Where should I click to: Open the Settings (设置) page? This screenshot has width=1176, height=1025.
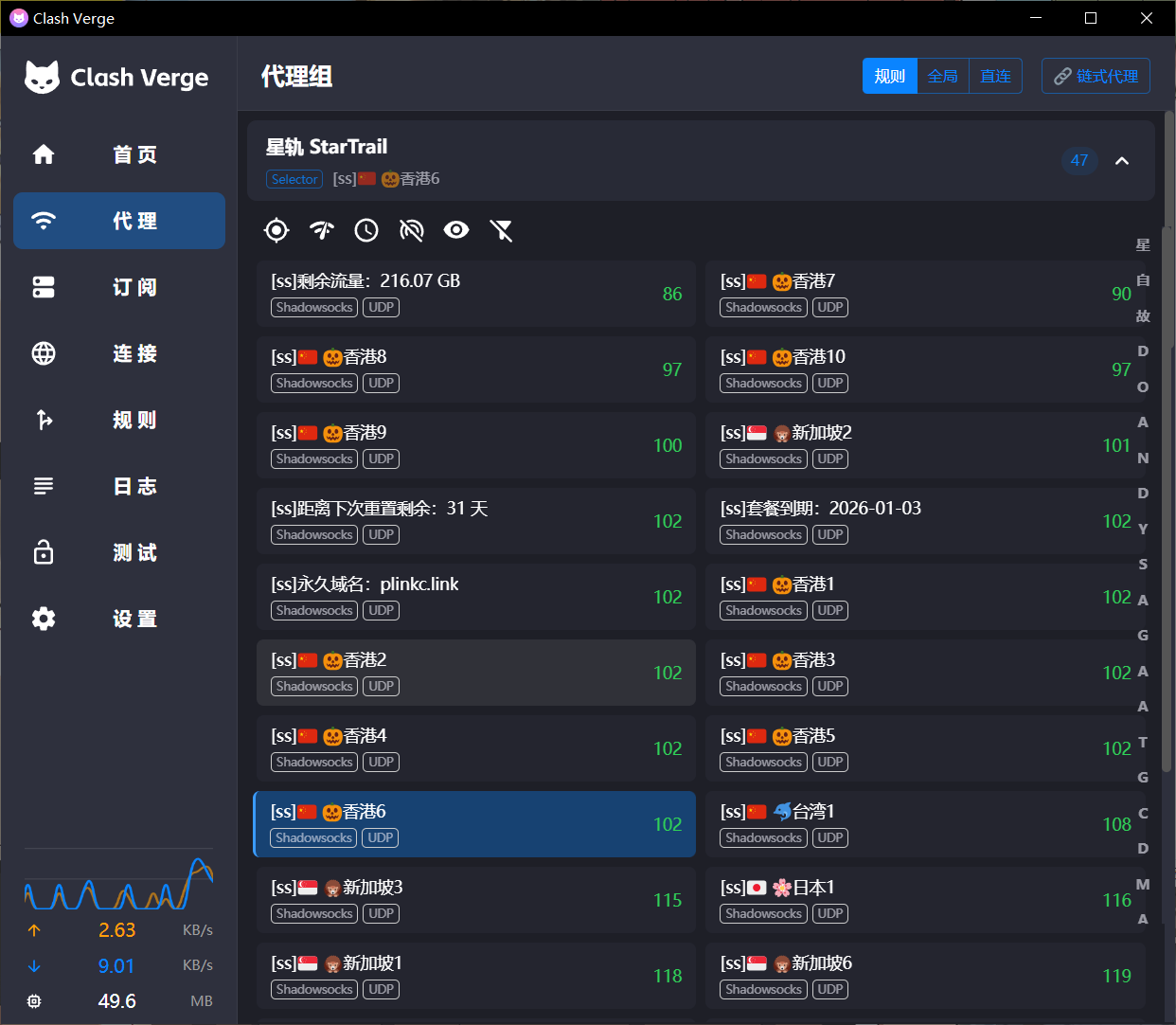pos(119,619)
